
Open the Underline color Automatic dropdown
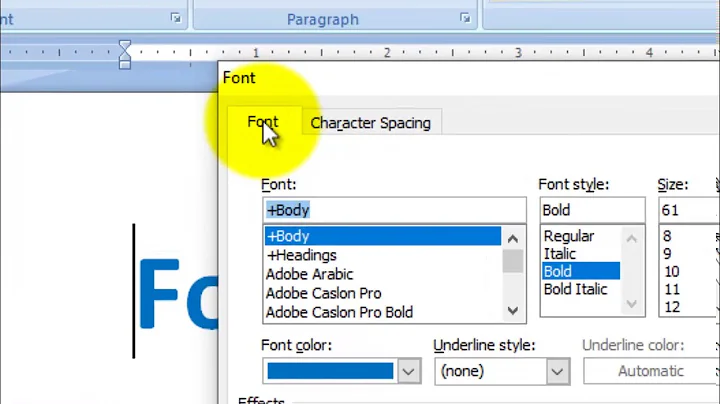pos(651,371)
